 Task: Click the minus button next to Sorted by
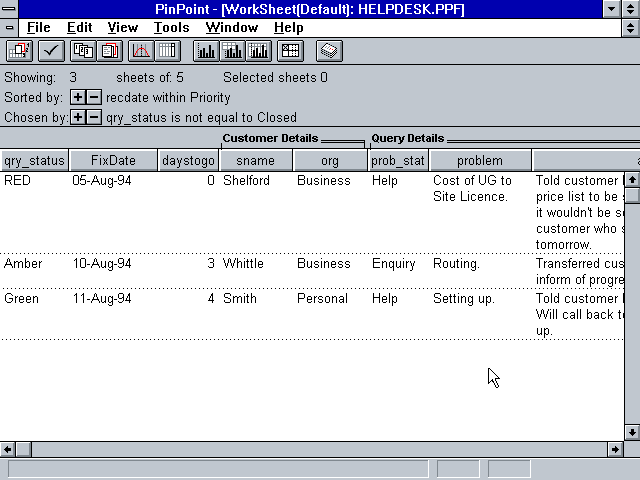[x=93, y=98]
